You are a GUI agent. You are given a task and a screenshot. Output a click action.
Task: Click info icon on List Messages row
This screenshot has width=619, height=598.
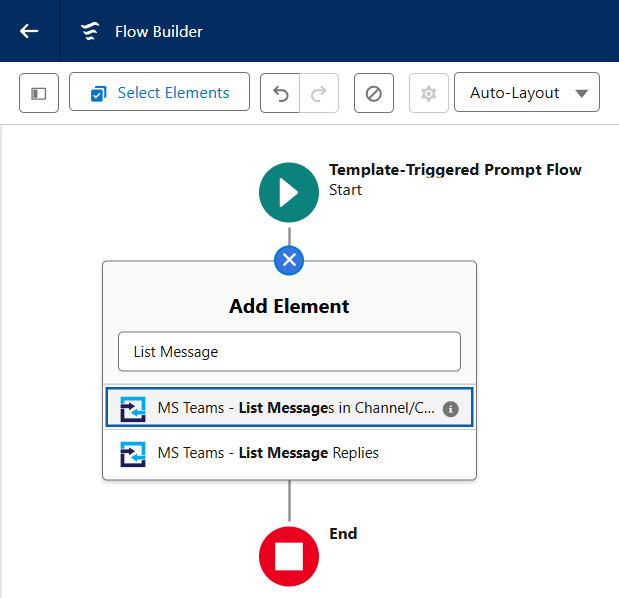coord(450,409)
